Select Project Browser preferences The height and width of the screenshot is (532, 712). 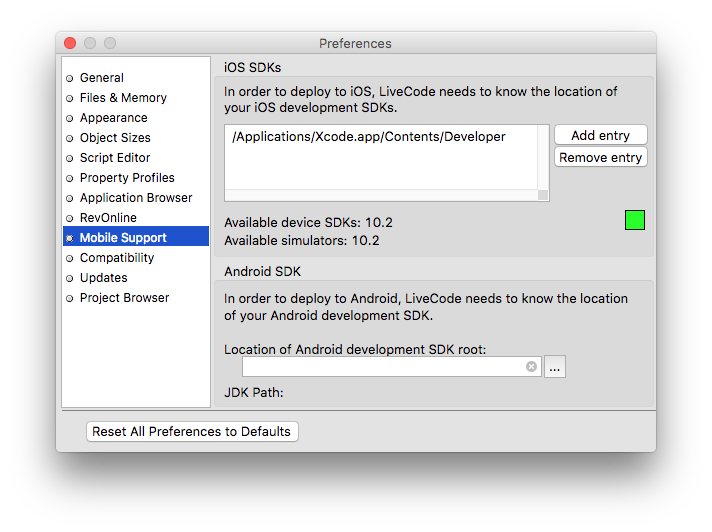click(x=124, y=298)
